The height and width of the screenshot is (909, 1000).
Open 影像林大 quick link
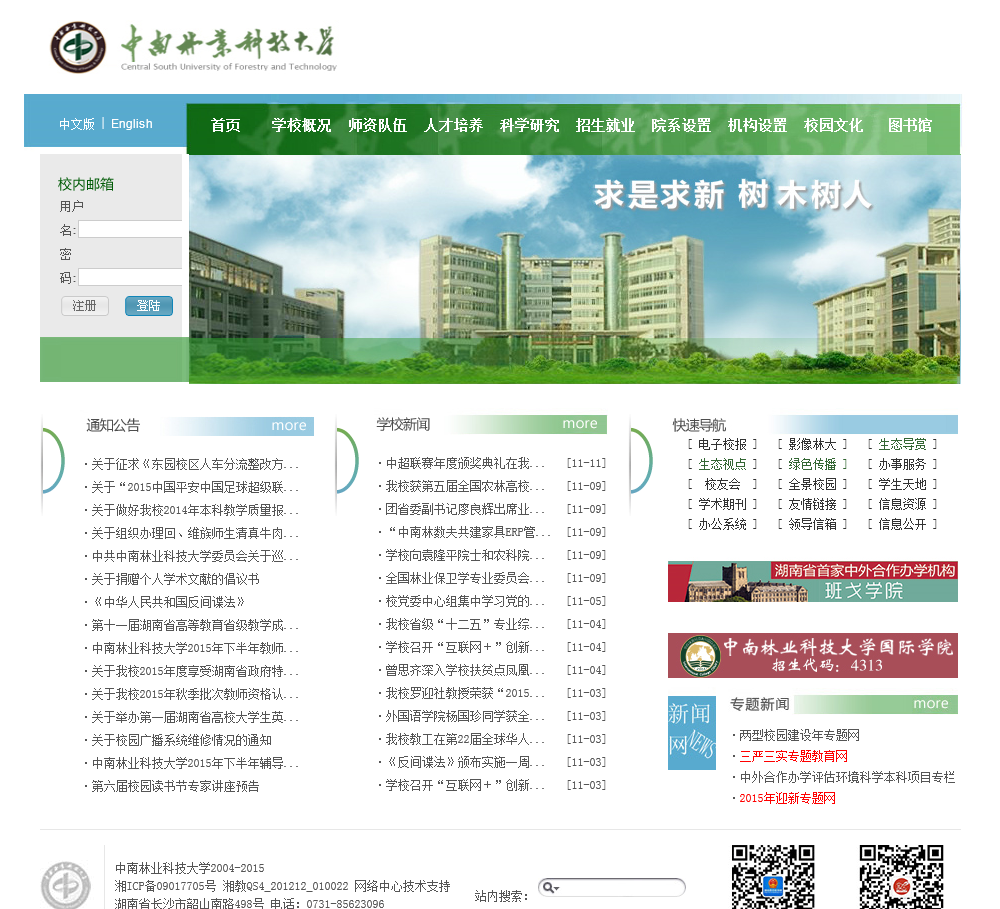812,445
